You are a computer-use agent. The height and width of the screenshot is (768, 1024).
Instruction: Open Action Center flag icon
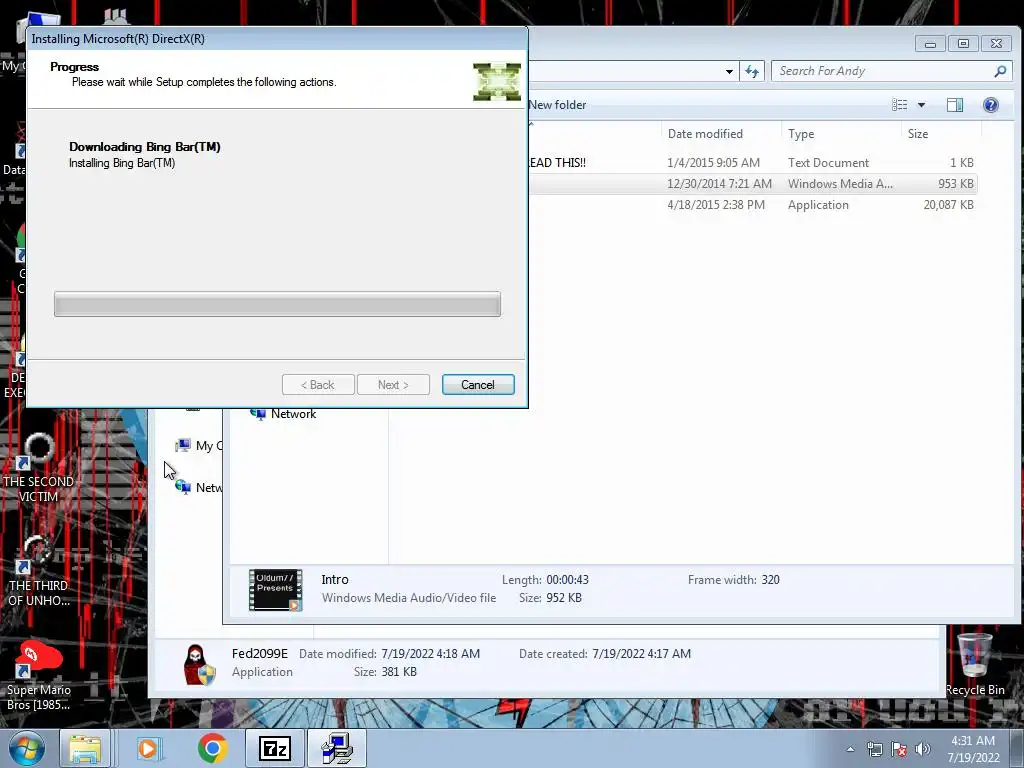tap(899, 749)
